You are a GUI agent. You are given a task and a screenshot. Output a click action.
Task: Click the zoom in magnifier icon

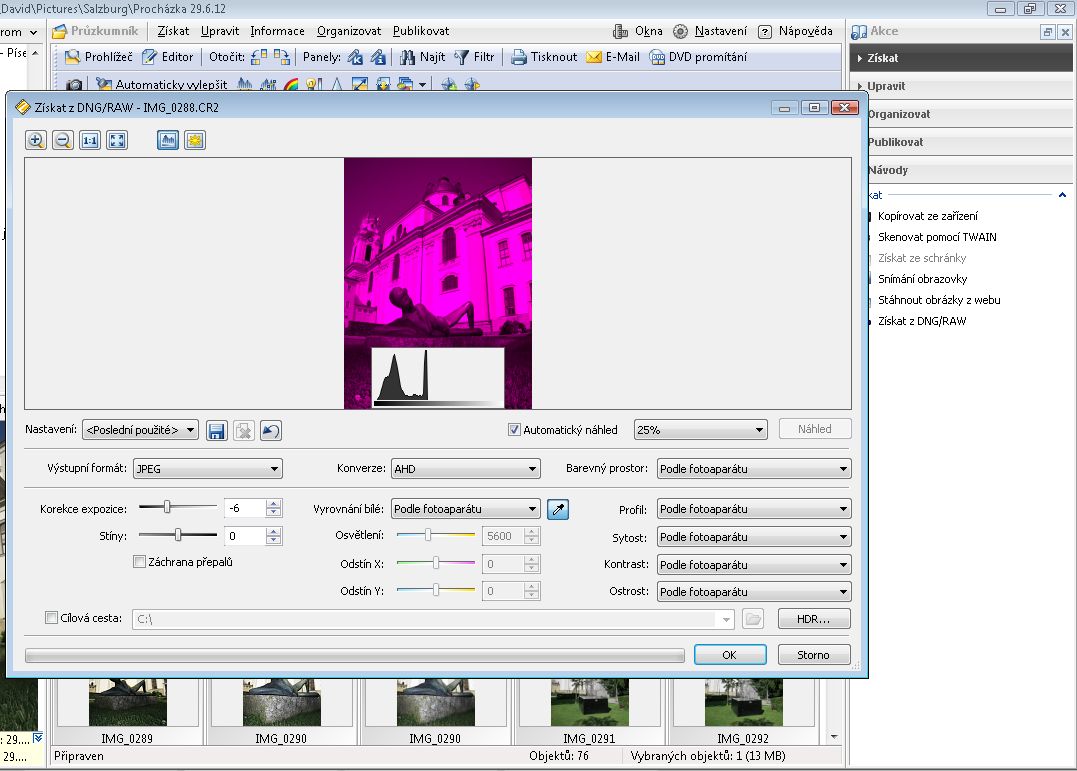[x=36, y=141]
